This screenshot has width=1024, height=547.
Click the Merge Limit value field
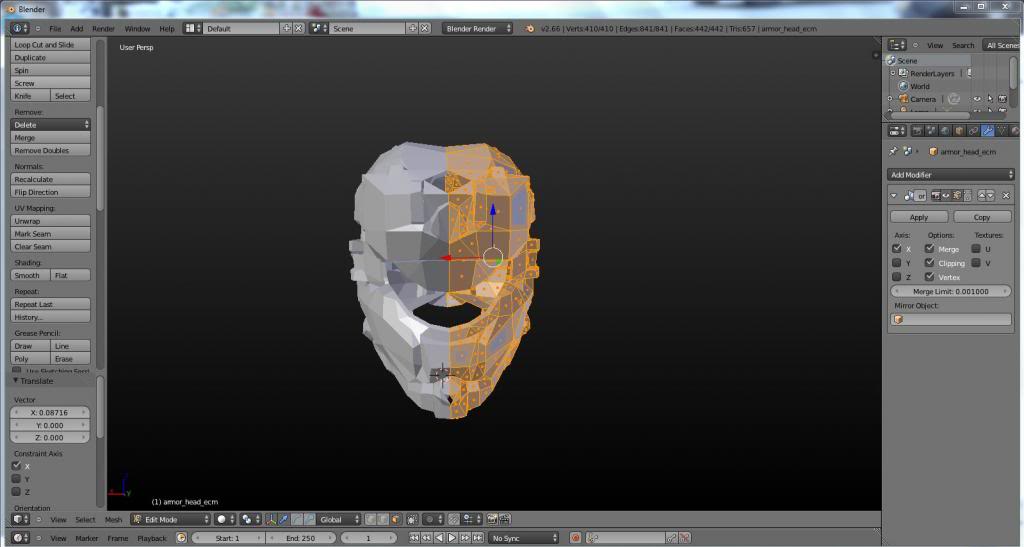pos(950,291)
